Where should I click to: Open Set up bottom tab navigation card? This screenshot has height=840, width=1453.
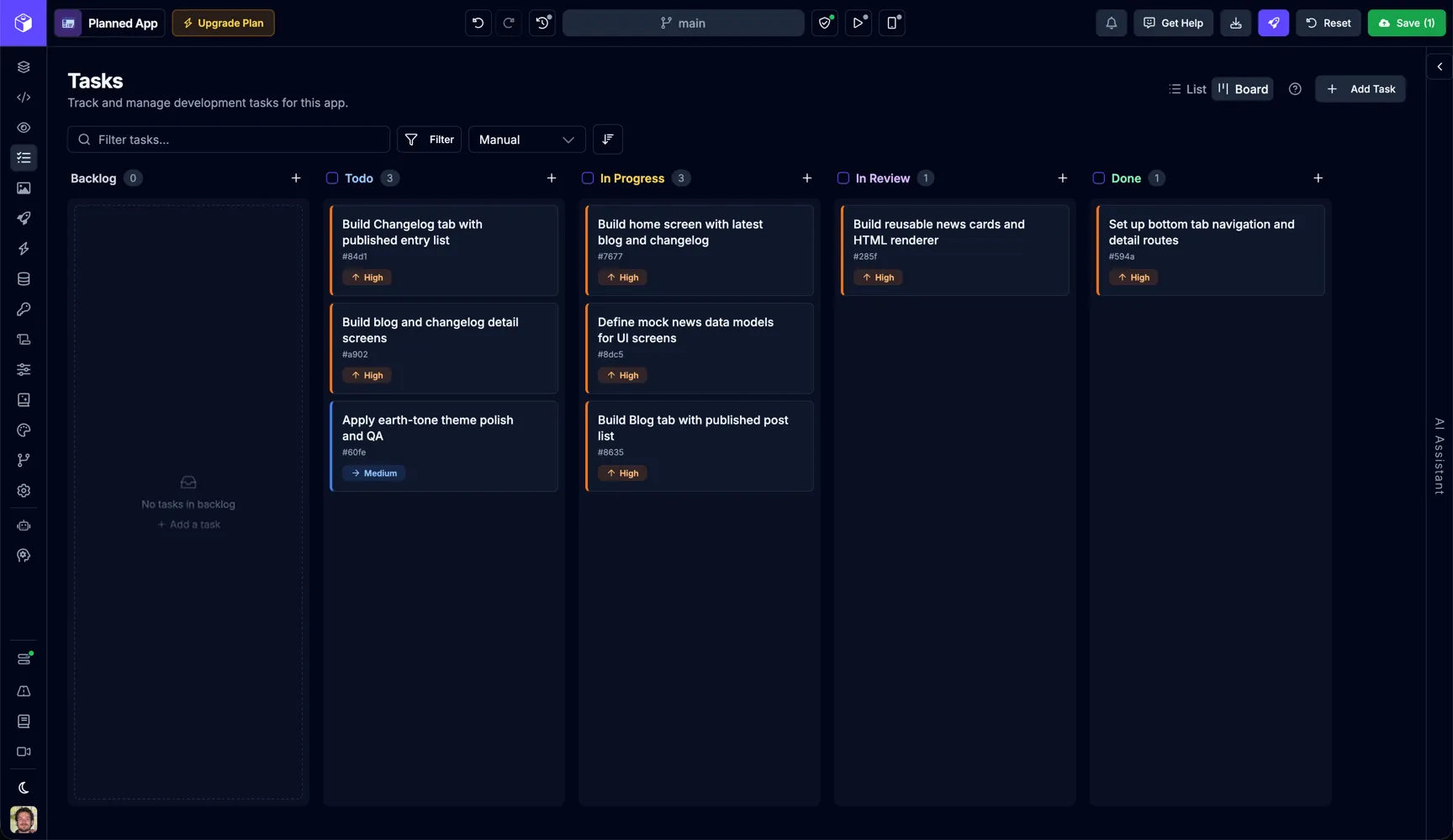coord(1211,251)
